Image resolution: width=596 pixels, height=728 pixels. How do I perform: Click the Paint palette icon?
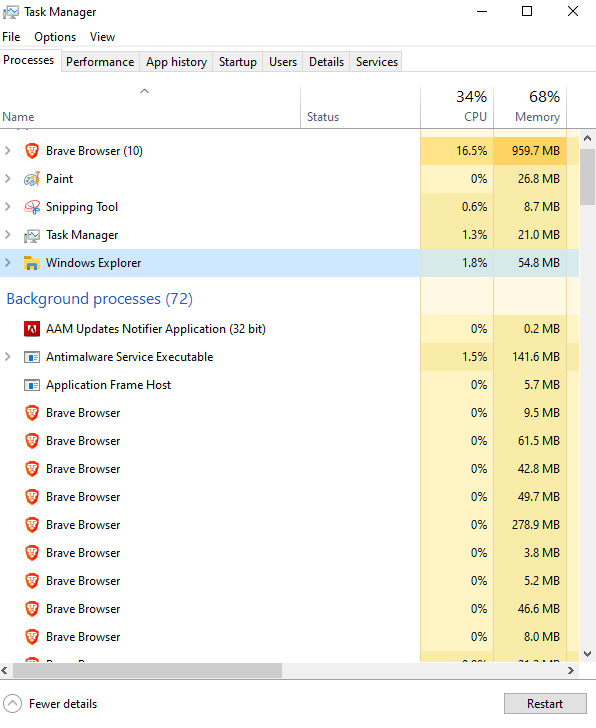(32, 179)
